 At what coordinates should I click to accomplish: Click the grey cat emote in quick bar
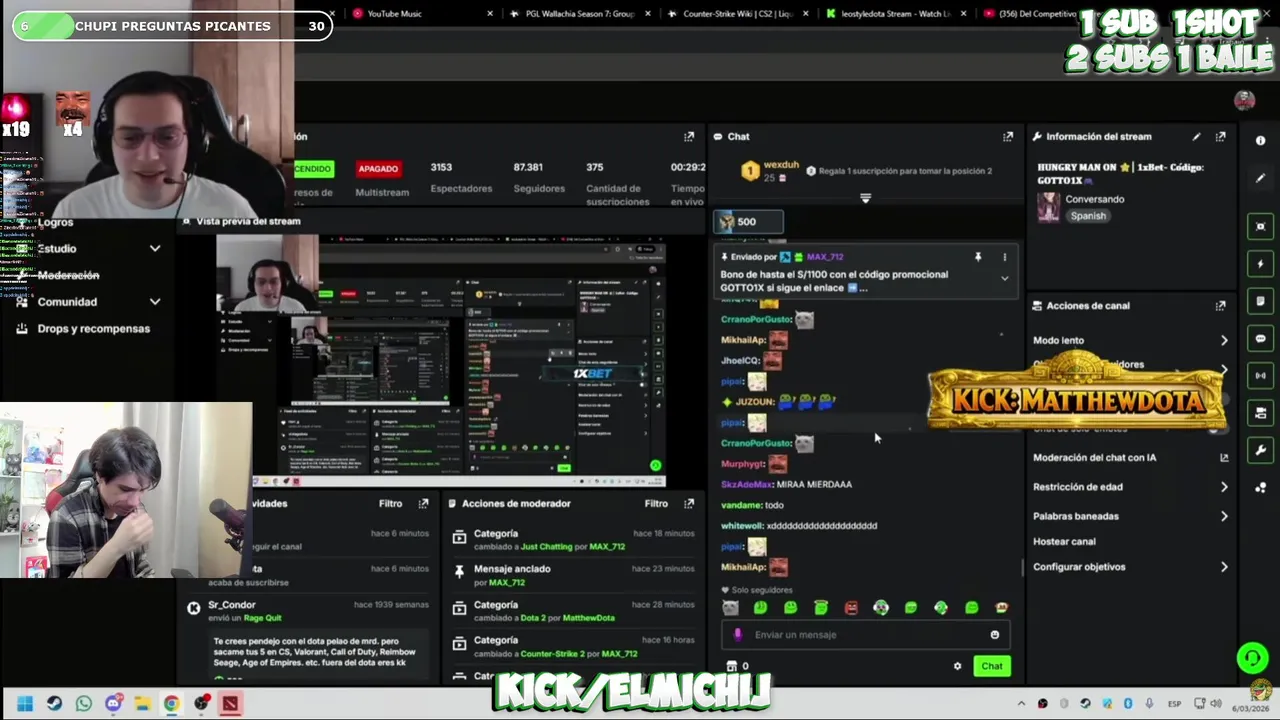tap(731, 608)
